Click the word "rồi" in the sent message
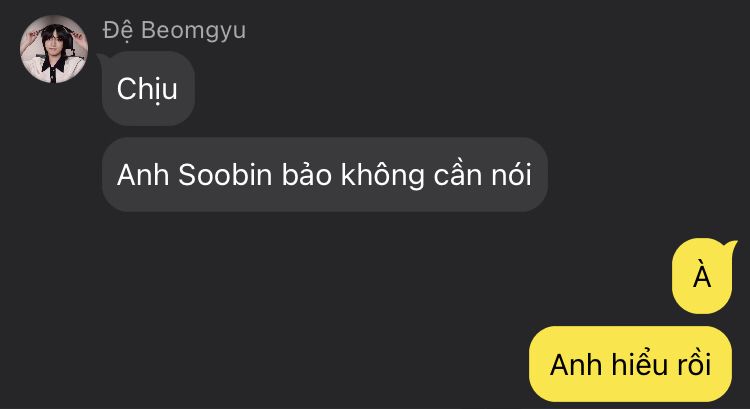750x409 pixels. point(693,364)
